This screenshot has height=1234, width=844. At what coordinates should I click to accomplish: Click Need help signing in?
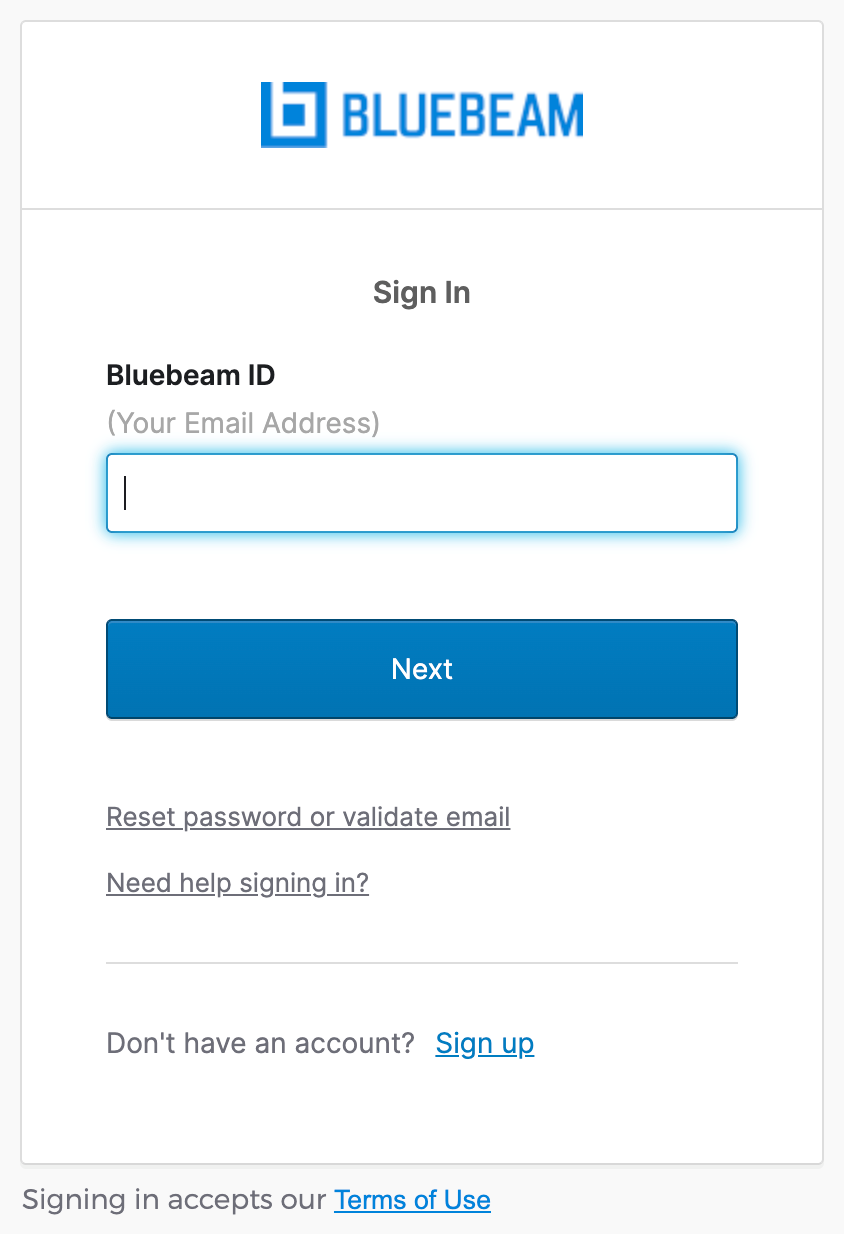click(236, 882)
